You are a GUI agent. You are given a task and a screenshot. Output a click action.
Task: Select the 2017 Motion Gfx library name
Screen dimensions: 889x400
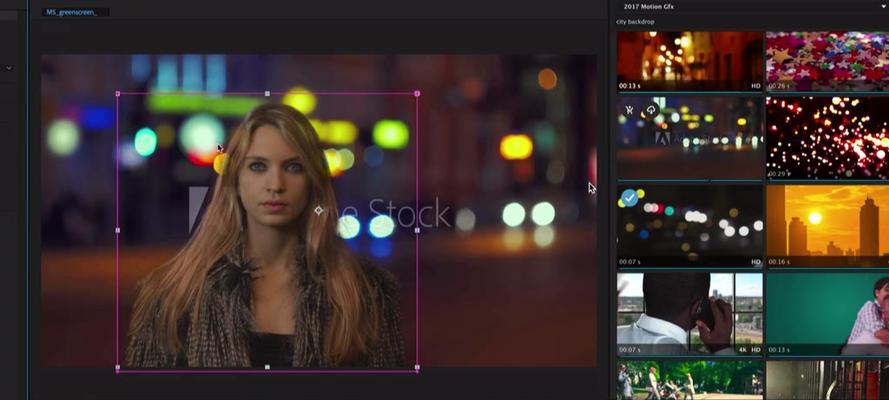pyautogui.click(x=649, y=6)
